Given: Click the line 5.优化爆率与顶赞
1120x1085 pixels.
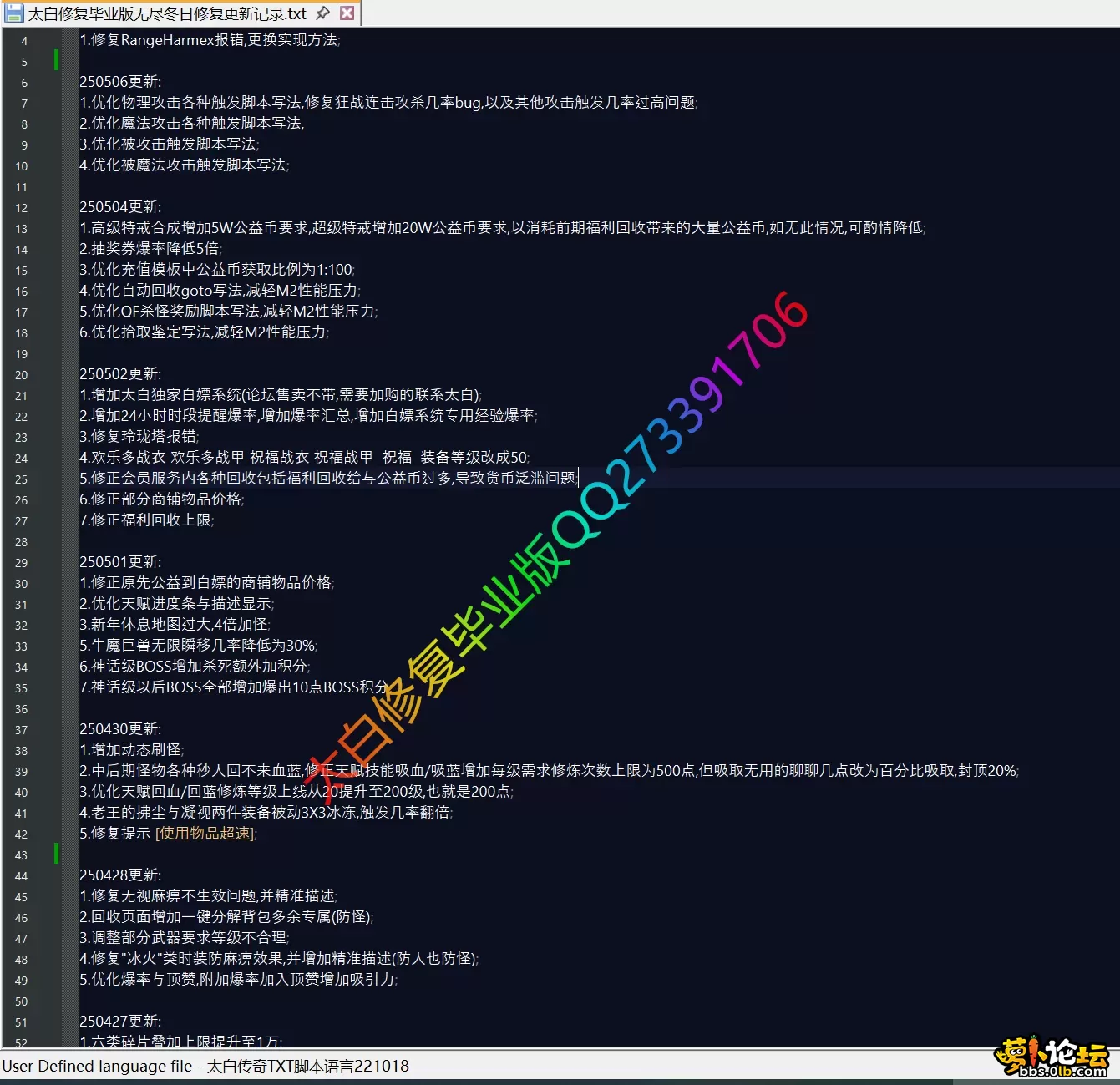Looking at the screenshot, I should click(x=239, y=980).
